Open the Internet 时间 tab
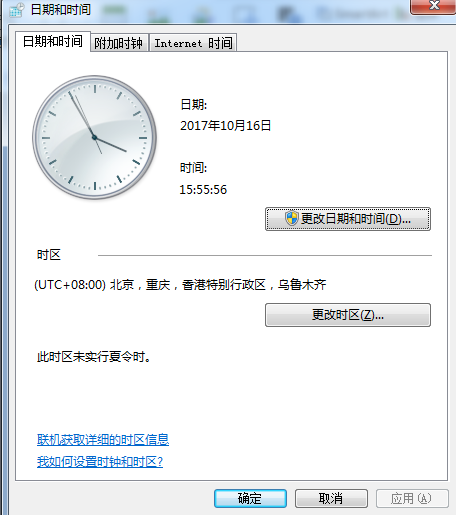This screenshot has height=515, width=456. 193,43
